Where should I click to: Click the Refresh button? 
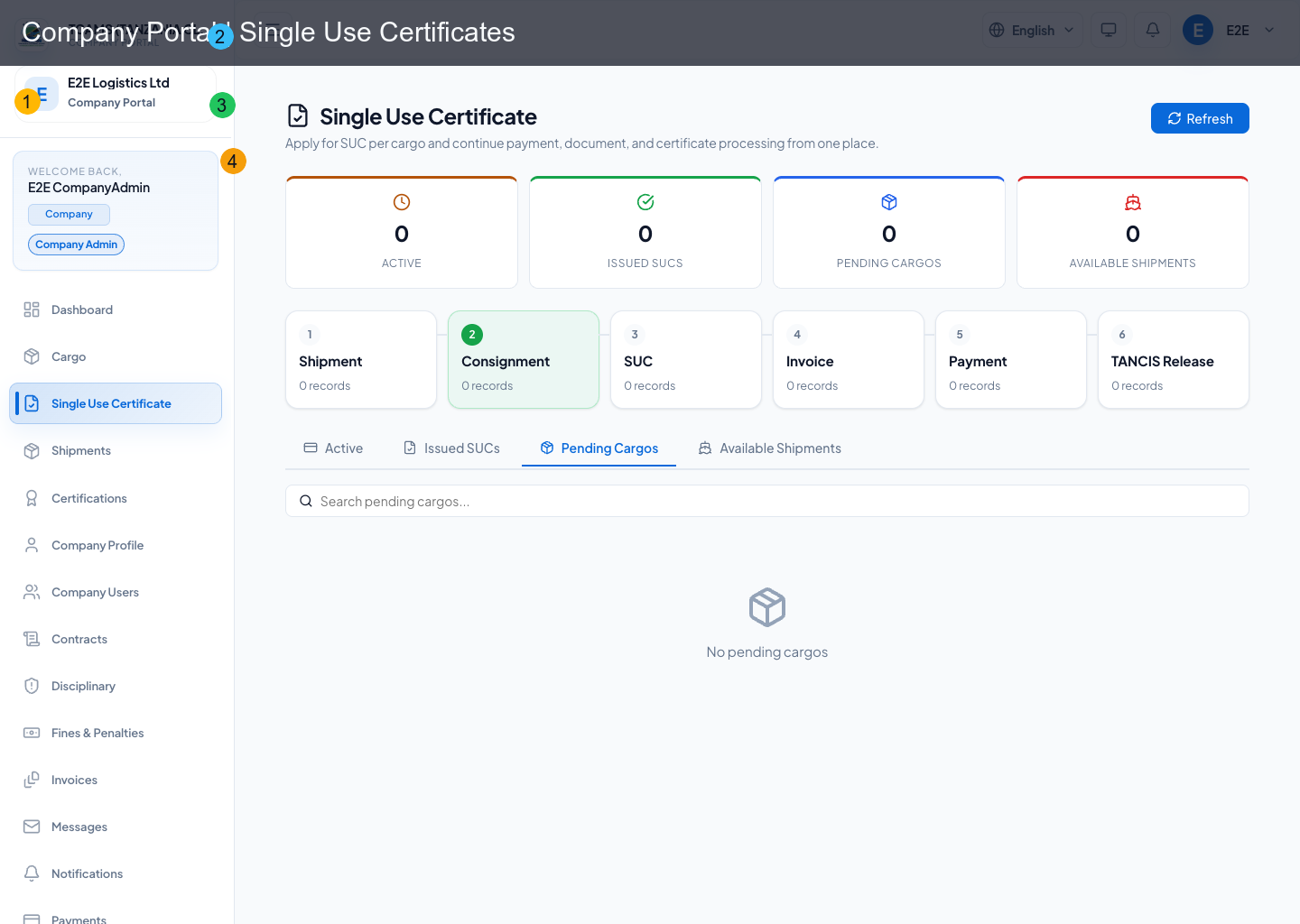pos(1200,118)
